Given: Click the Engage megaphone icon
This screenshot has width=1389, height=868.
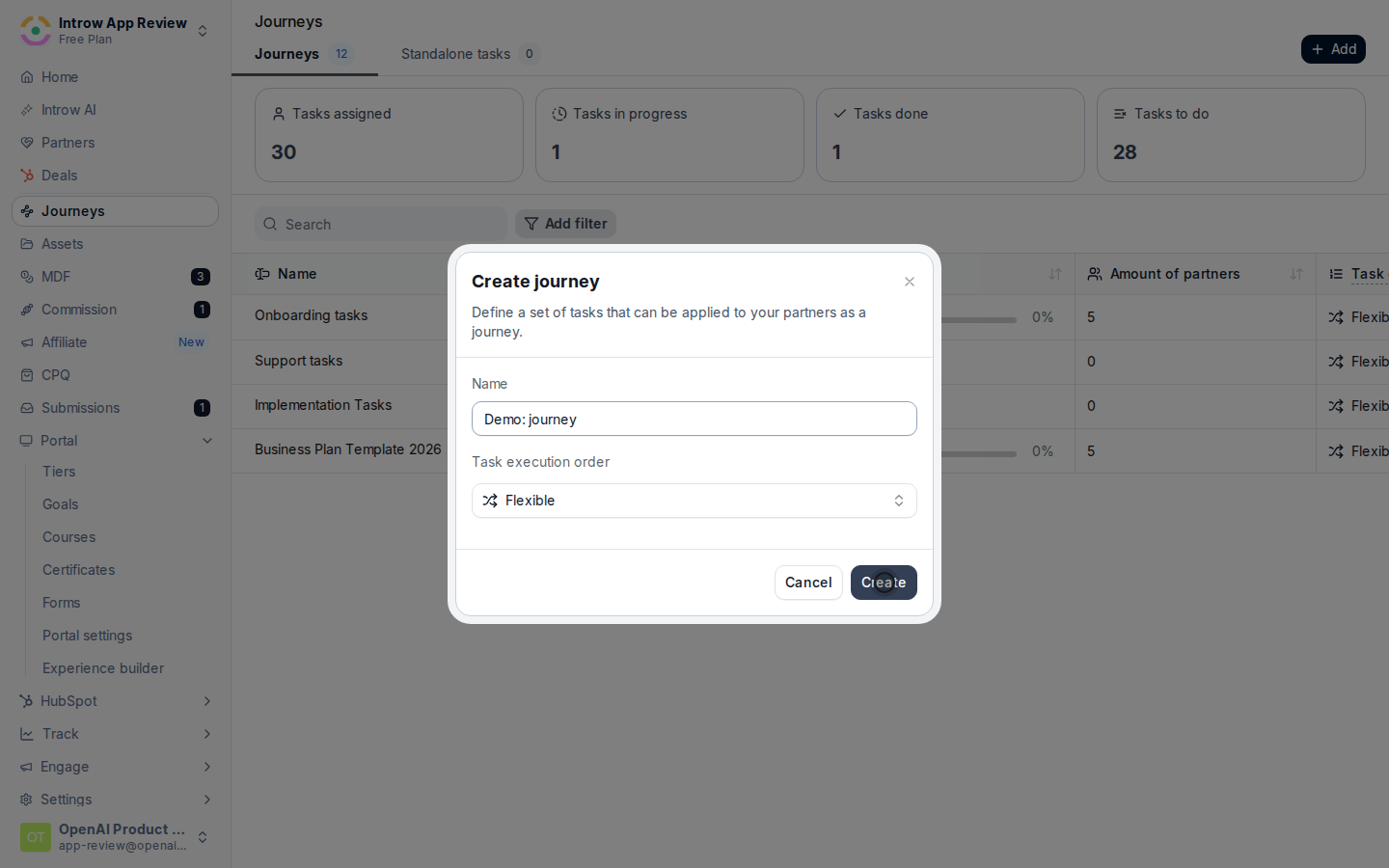Looking at the screenshot, I should (27, 767).
